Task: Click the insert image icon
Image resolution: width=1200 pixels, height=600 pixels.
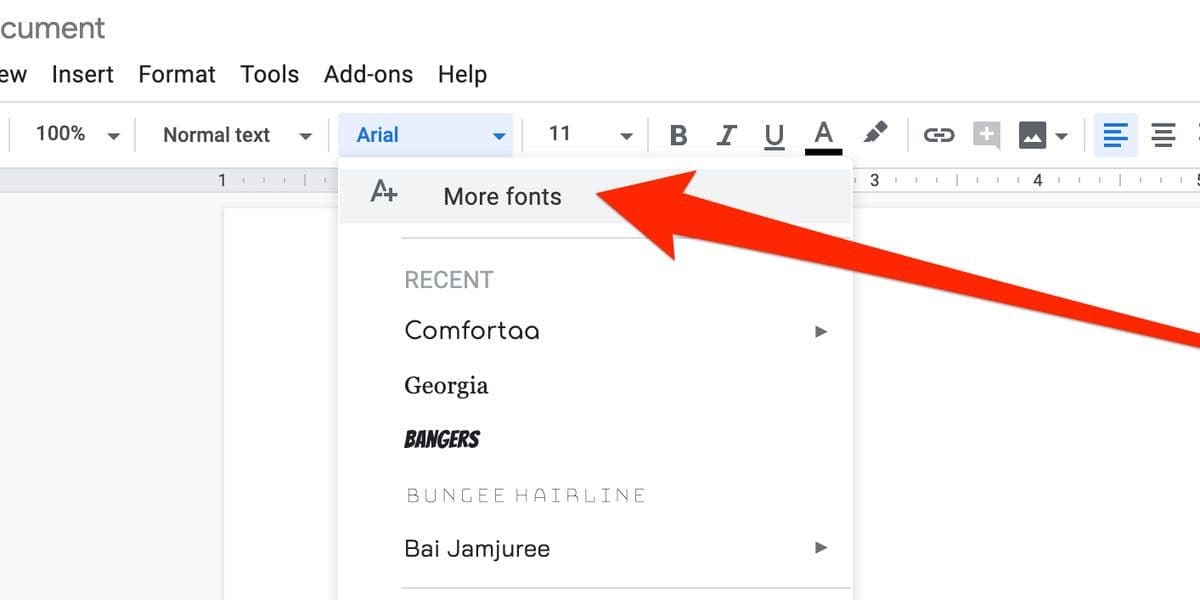Action: [1033, 135]
